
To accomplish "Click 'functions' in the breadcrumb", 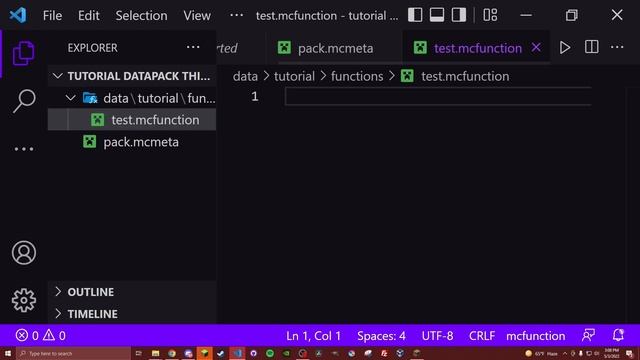I will pyautogui.click(x=357, y=76).
